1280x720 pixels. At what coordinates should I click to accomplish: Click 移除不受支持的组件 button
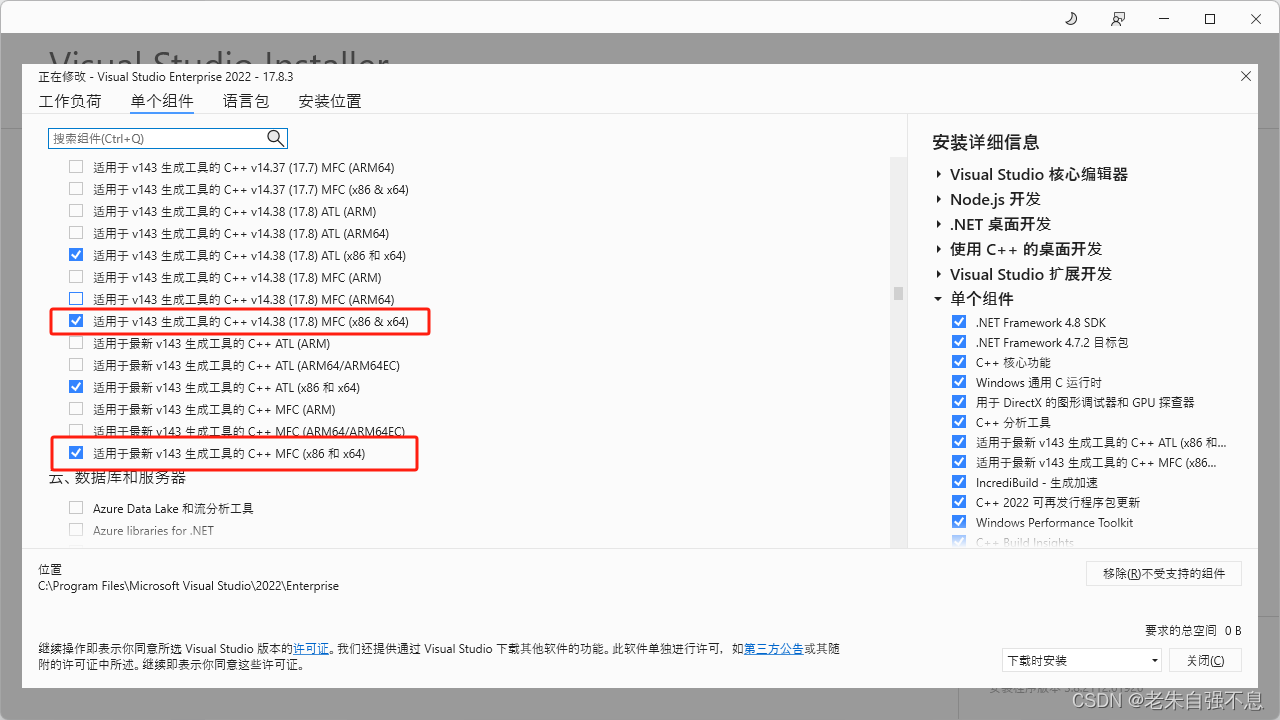[1164, 573]
